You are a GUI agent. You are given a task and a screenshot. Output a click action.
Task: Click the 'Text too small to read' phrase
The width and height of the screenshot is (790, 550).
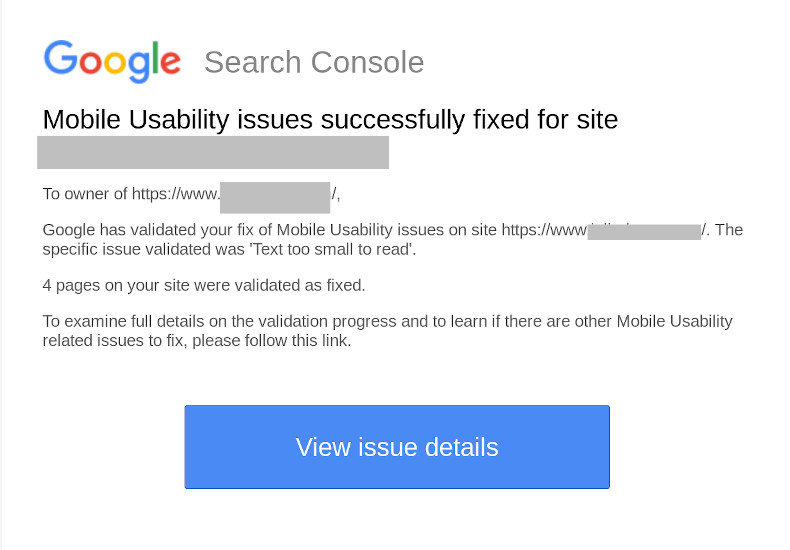333,249
